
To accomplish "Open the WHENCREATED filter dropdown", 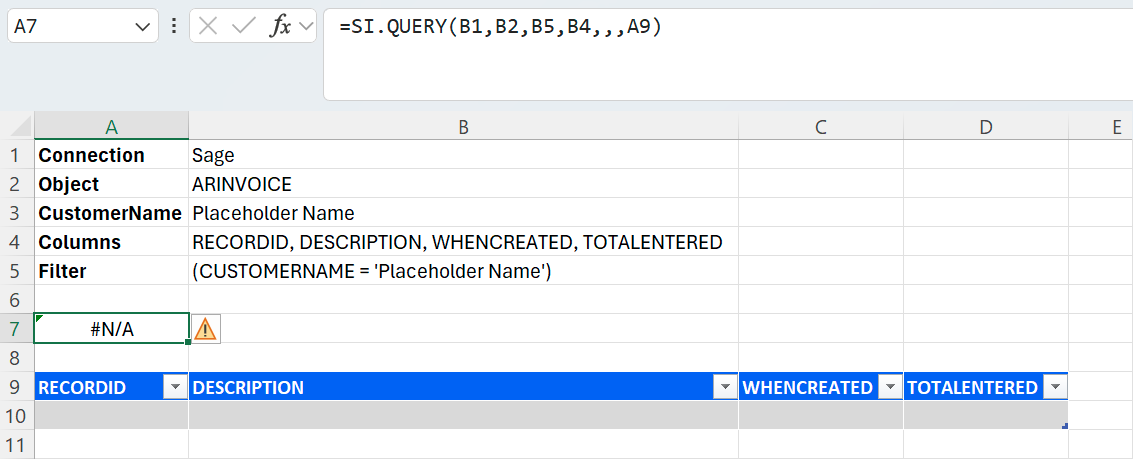I will (x=890, y=388).
